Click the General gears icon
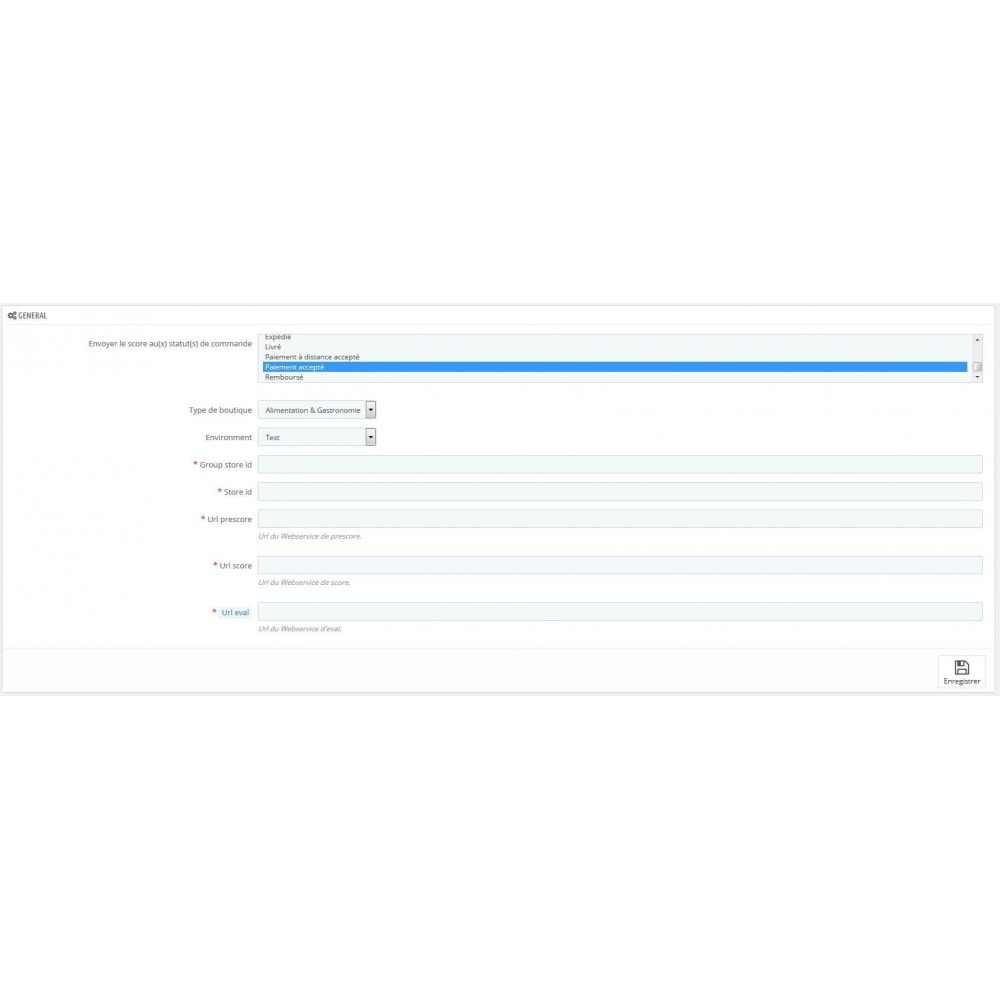Screen dimensions: 1000x1000 [x=12, y=316]
